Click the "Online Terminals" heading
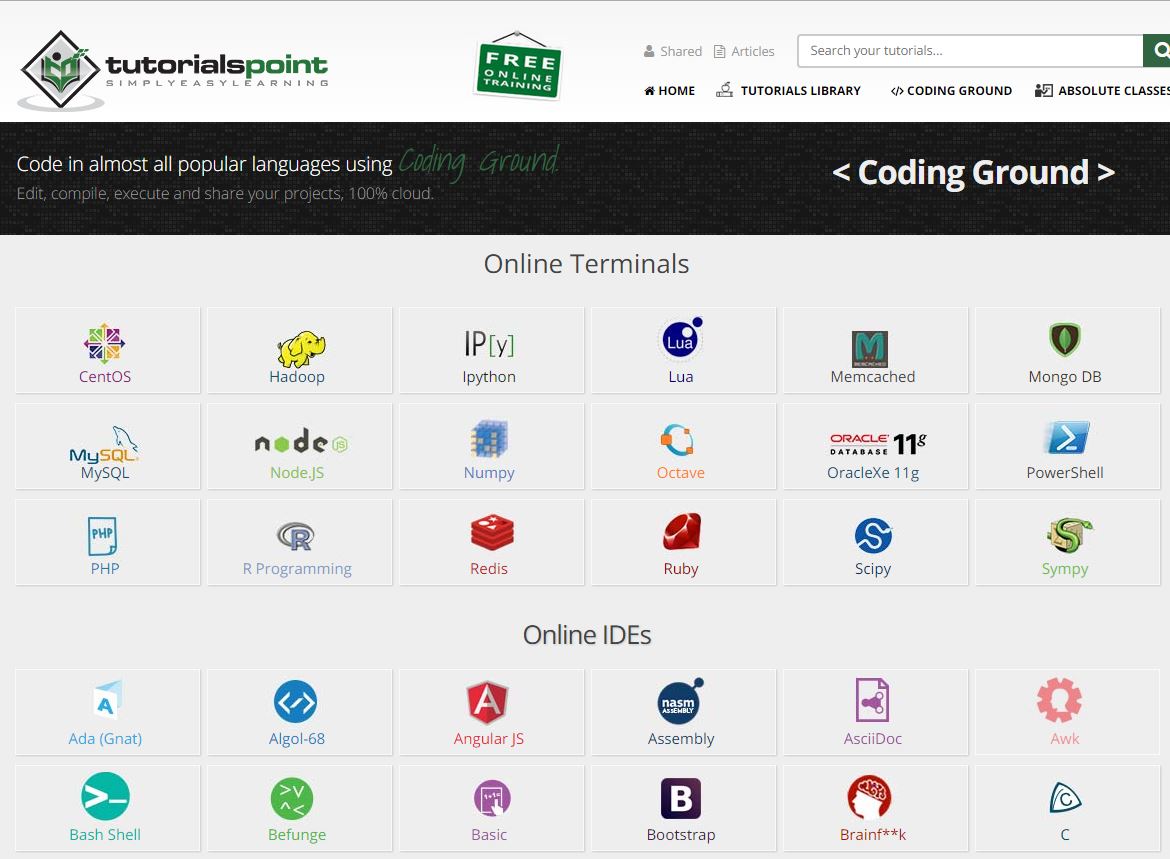The image size is (1170, 859). tap(586, 263)
